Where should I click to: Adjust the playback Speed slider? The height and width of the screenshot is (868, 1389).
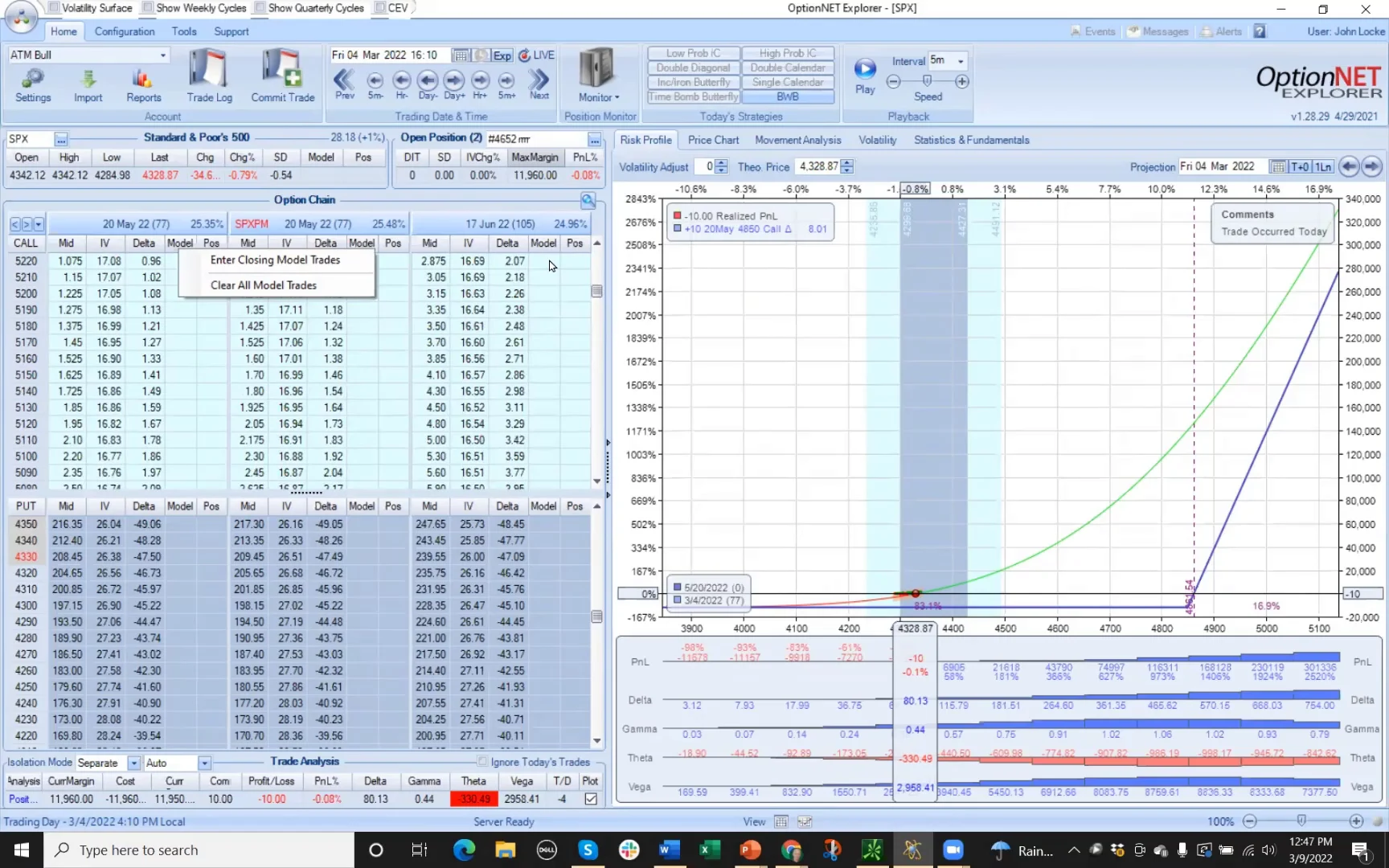pyautogui.click(x=927, y=81)
